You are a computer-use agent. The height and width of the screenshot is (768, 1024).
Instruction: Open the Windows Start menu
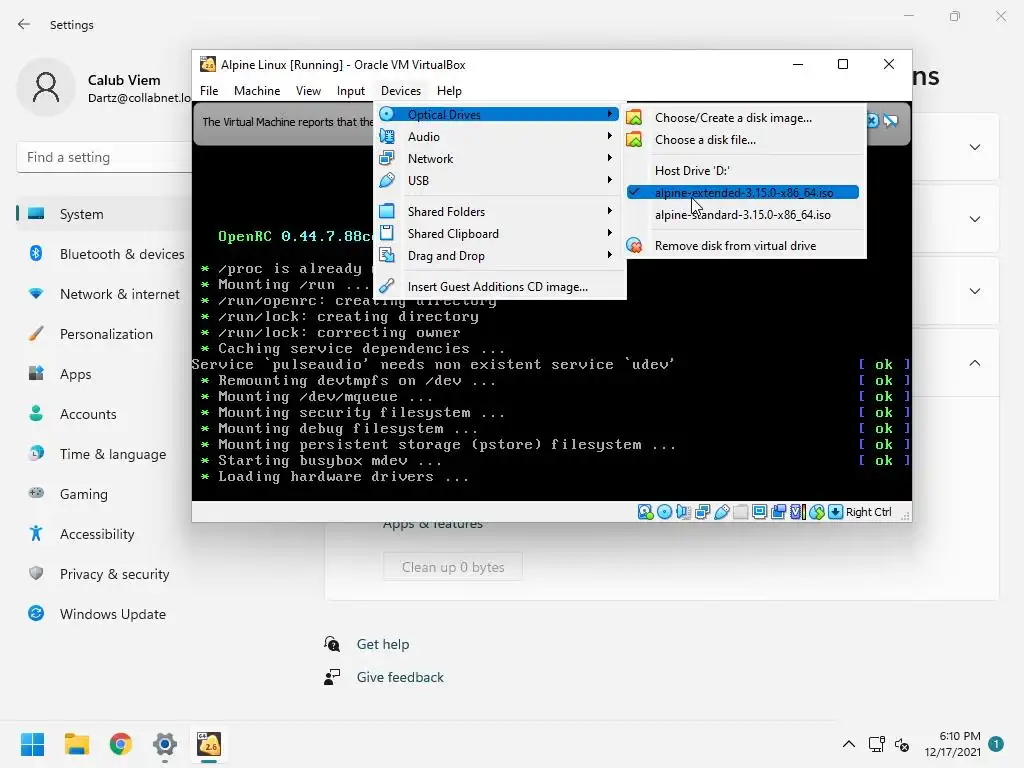click(x=32, y=744)
